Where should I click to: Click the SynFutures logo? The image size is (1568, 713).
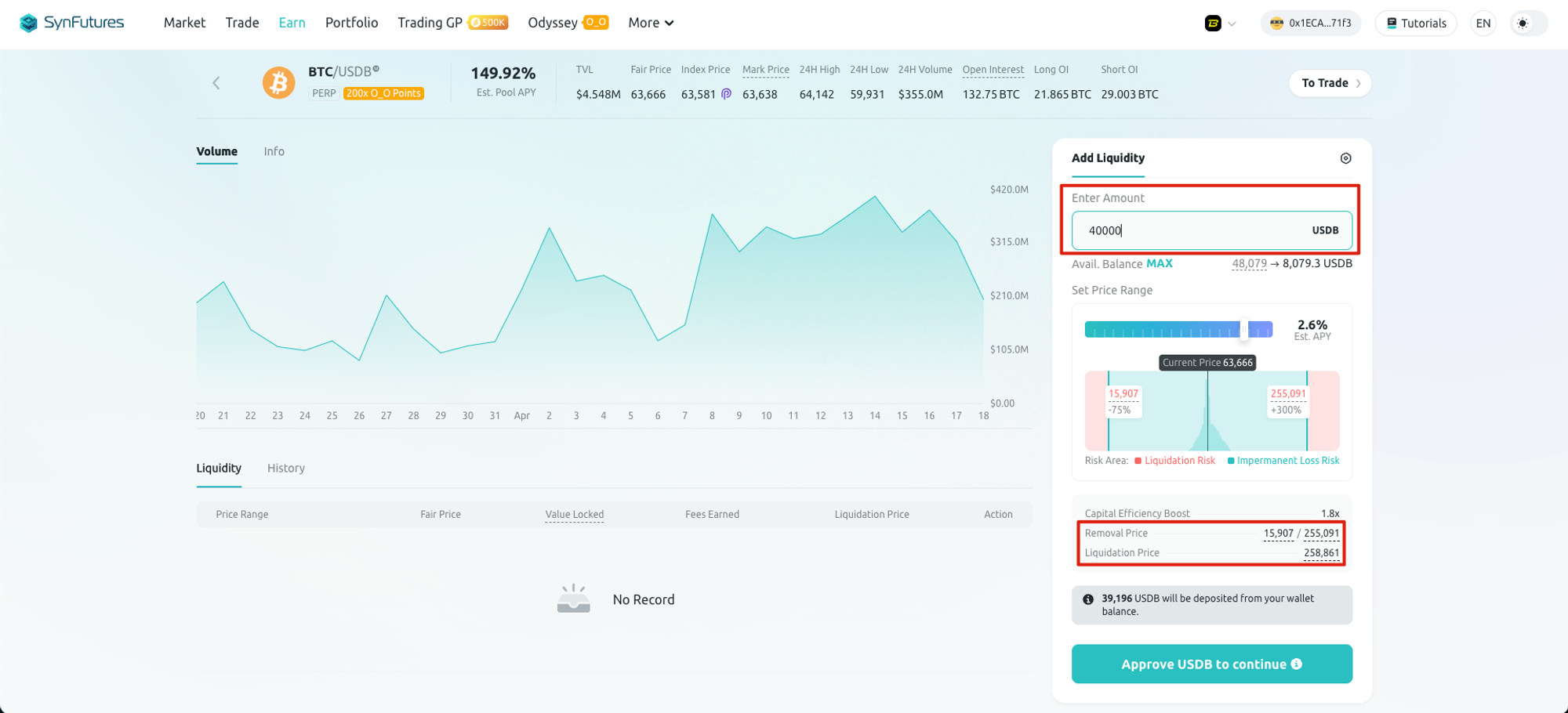(72, 23)
